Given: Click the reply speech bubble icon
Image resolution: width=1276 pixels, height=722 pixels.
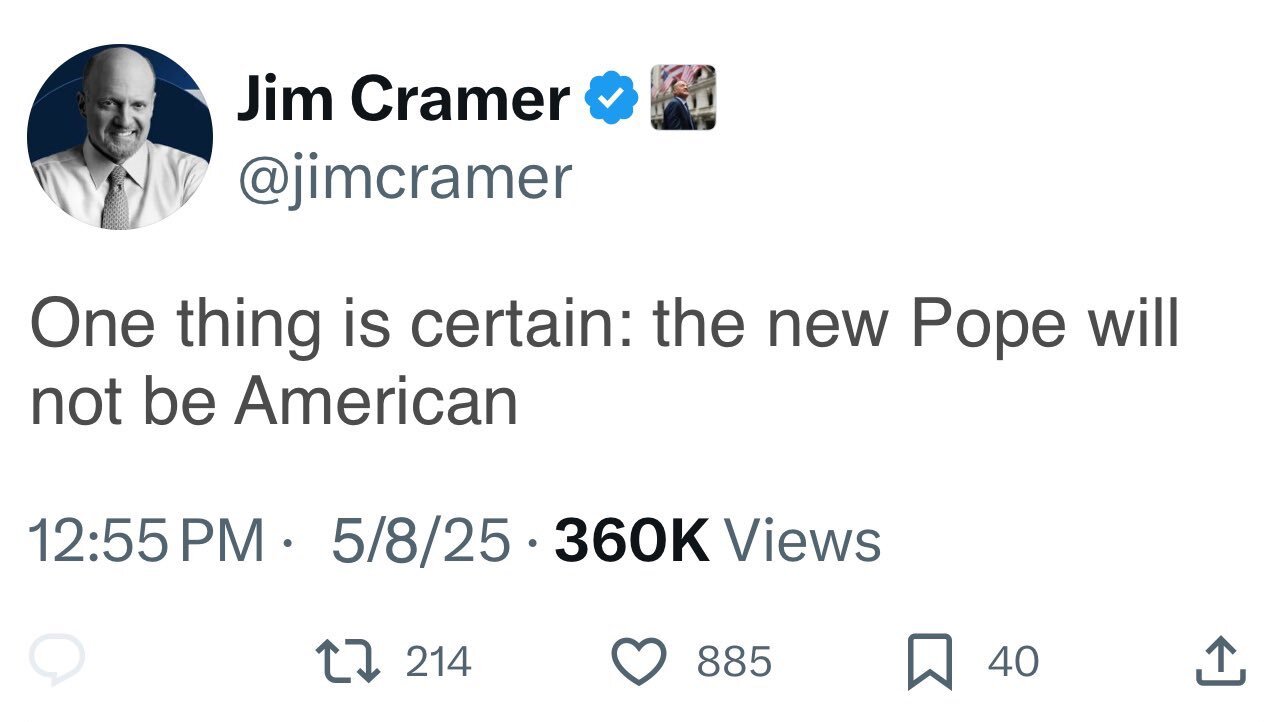Looking at the screenshot, I should pyautogui.click(x=57, y=661).
